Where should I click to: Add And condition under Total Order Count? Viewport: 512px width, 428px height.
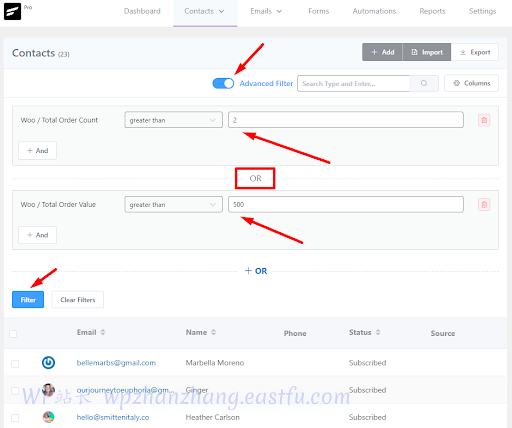click(x=37, y=151)
